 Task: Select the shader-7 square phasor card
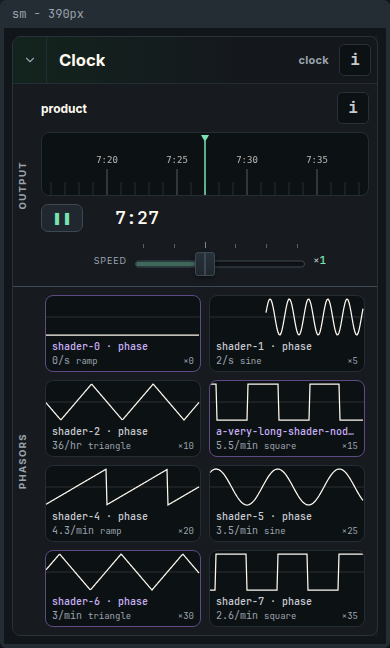click(287, 588)
